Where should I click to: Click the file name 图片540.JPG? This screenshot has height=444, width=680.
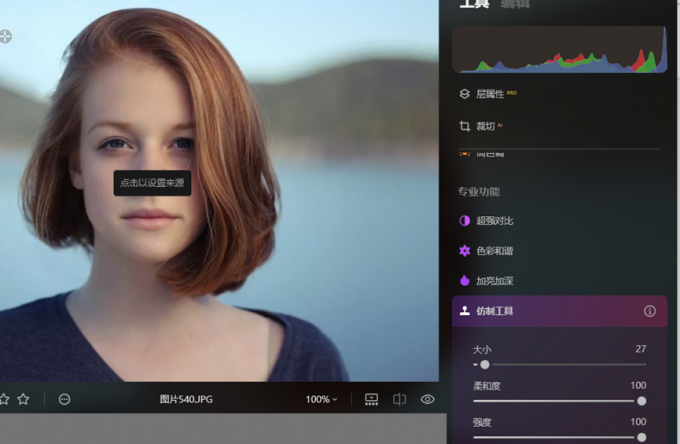(186, 399)
